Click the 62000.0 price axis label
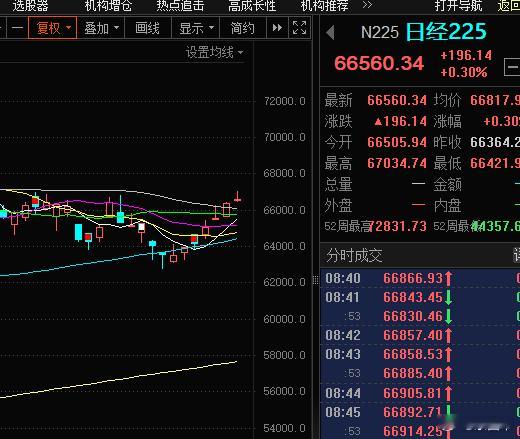This screenshot has width=520, height=439. (284, 282)
